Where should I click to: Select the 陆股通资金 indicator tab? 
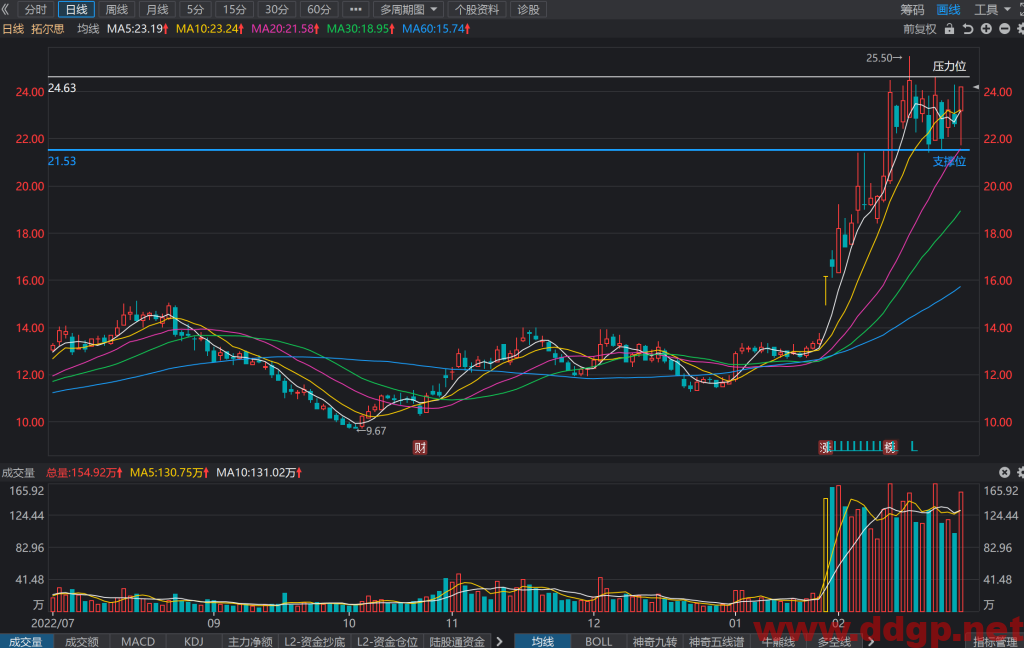(457, 641)
